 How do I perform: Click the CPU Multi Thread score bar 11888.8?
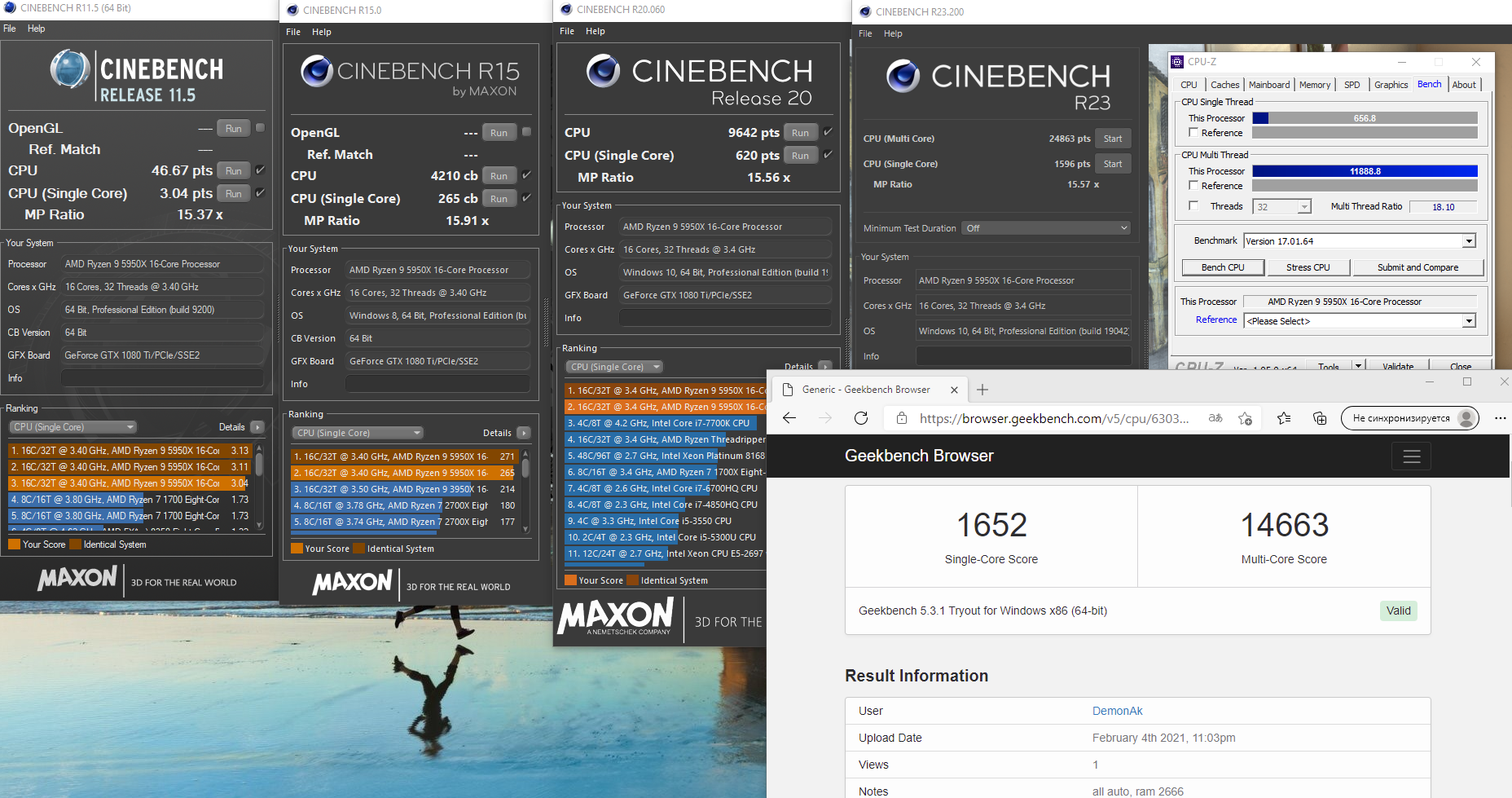[1365, 171]
